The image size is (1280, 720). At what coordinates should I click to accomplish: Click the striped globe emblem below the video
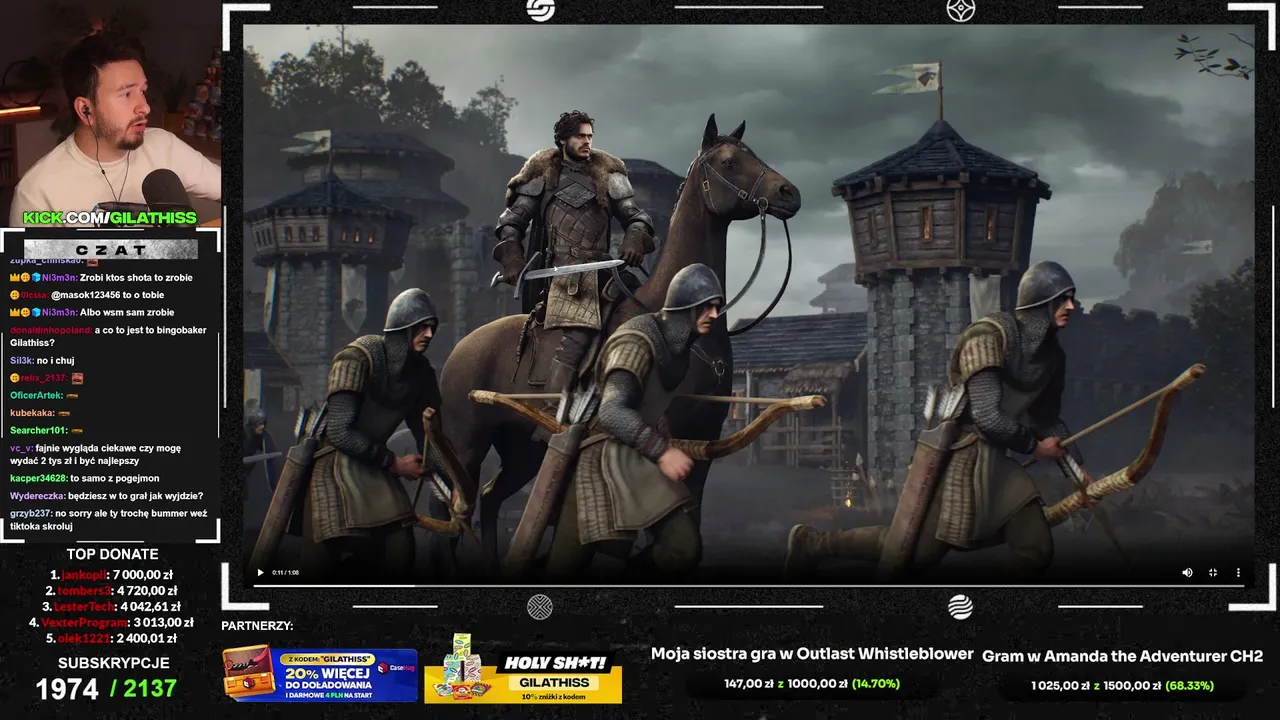point(961,606)
